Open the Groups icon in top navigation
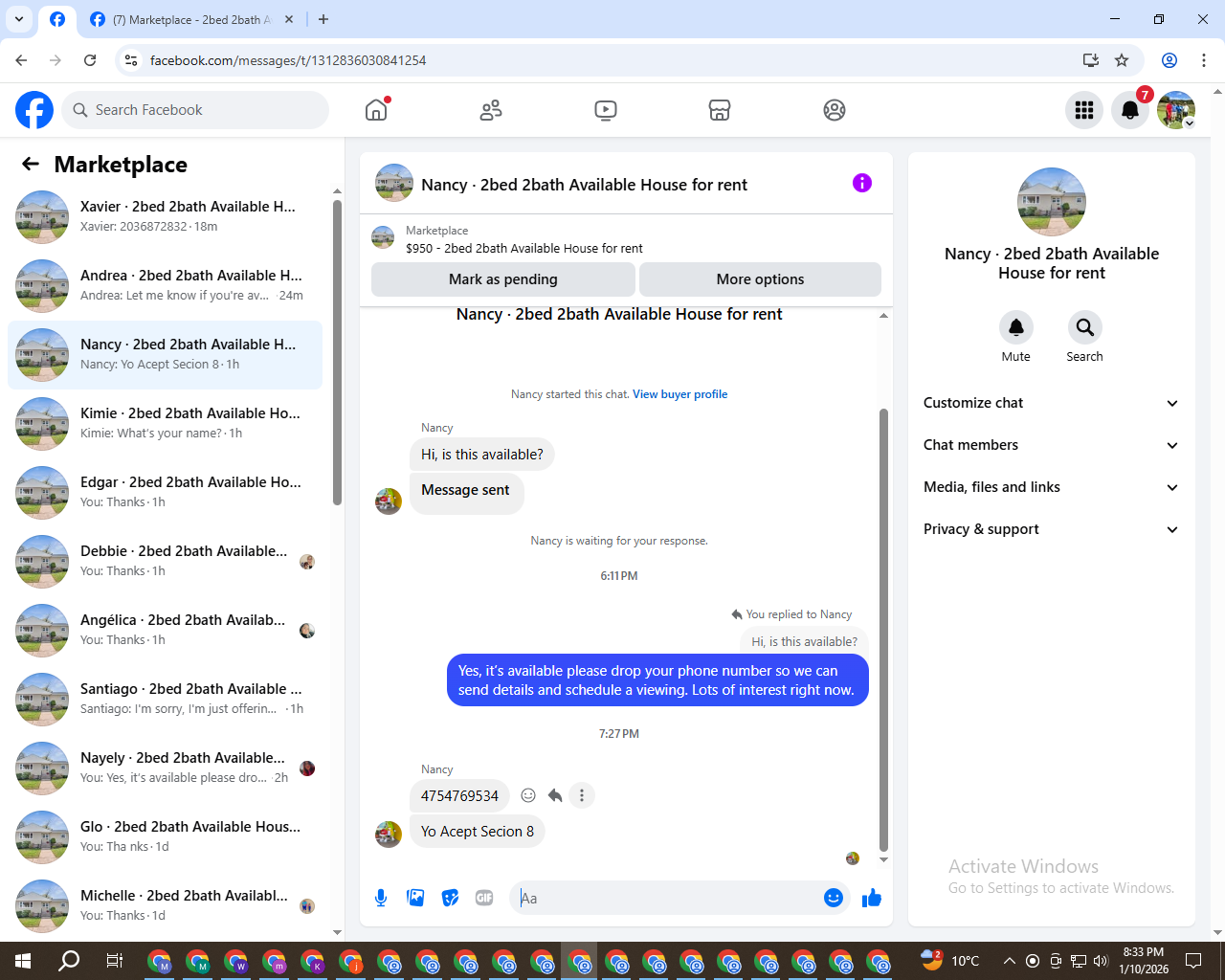Image resolution: width=1225 pixels, height=980 pixels. [835, 110]
